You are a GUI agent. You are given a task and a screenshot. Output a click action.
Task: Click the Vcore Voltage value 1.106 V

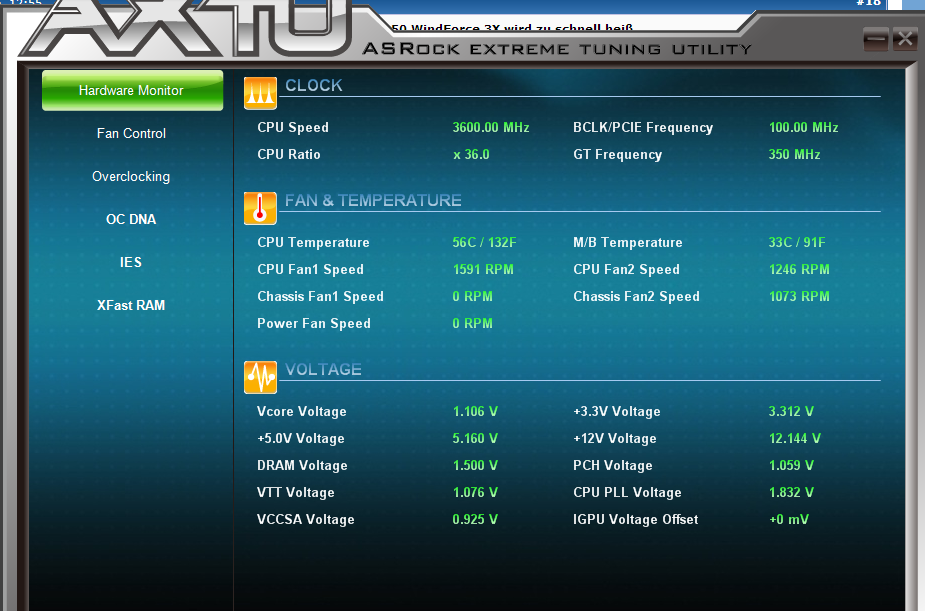475,412
